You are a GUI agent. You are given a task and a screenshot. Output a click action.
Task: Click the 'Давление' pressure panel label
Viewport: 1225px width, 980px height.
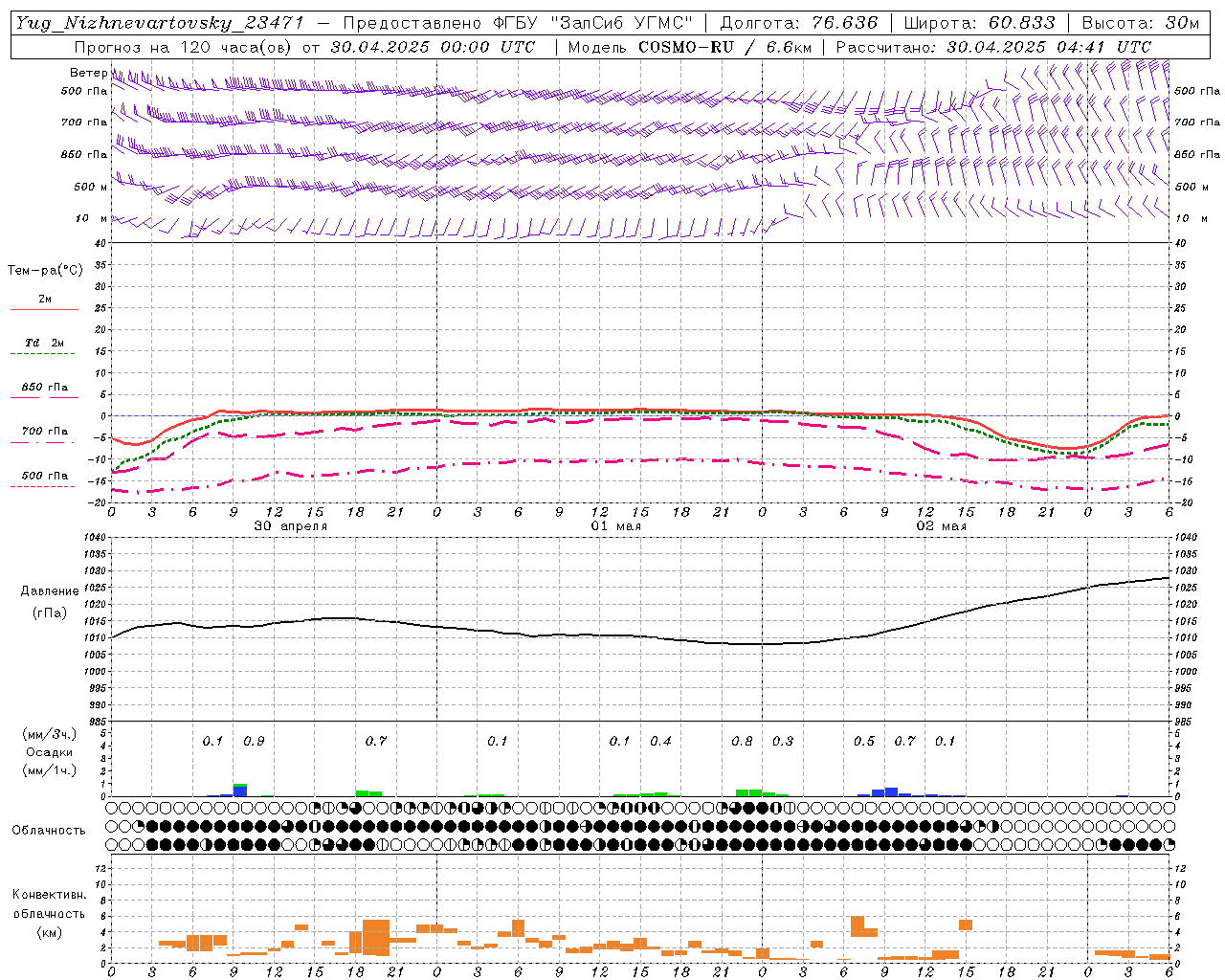[49, 591]
